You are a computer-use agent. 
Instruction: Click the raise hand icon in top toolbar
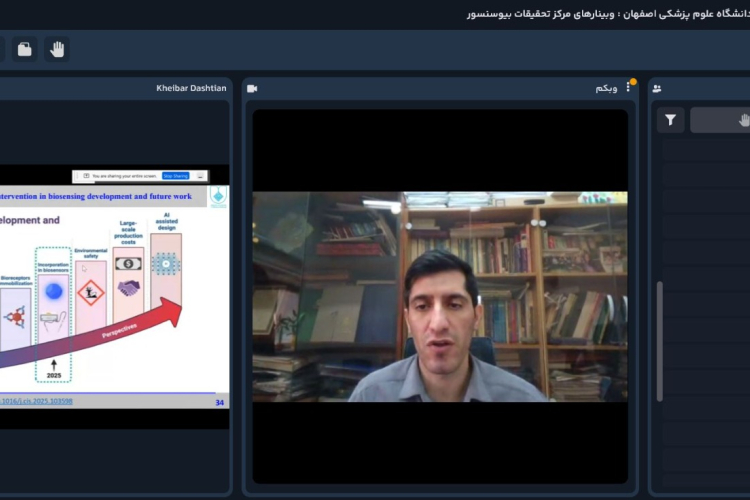coord(57,49)
